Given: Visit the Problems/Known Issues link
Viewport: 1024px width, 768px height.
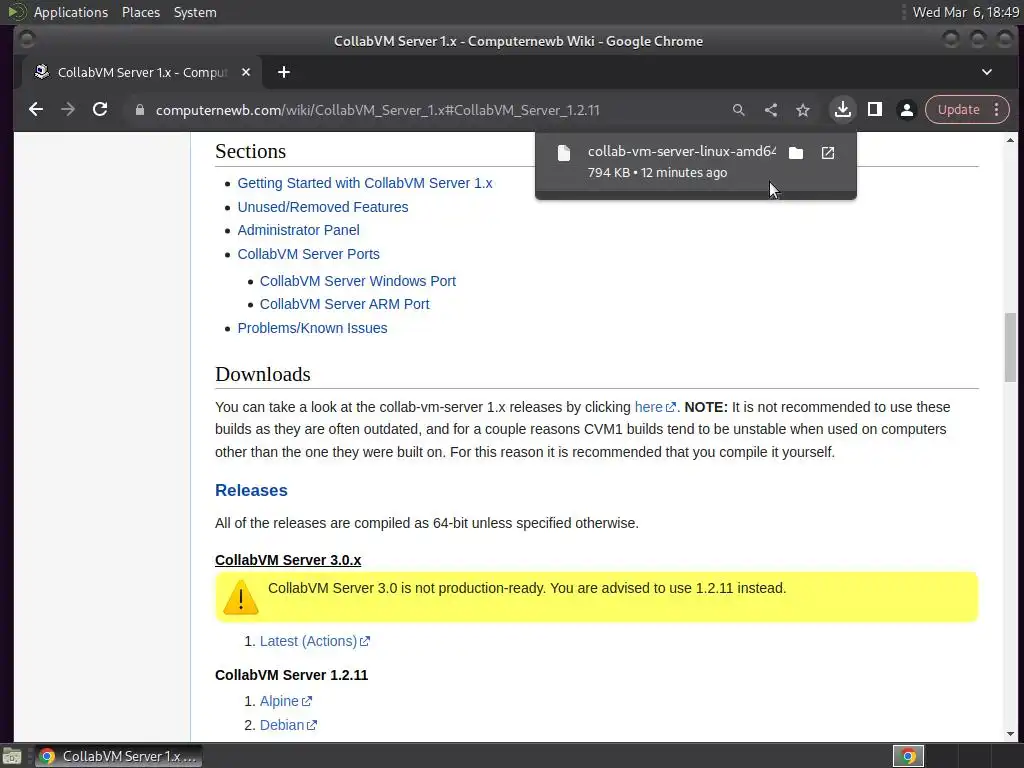Looking at the screenshot, I should (x=312, y=328).
